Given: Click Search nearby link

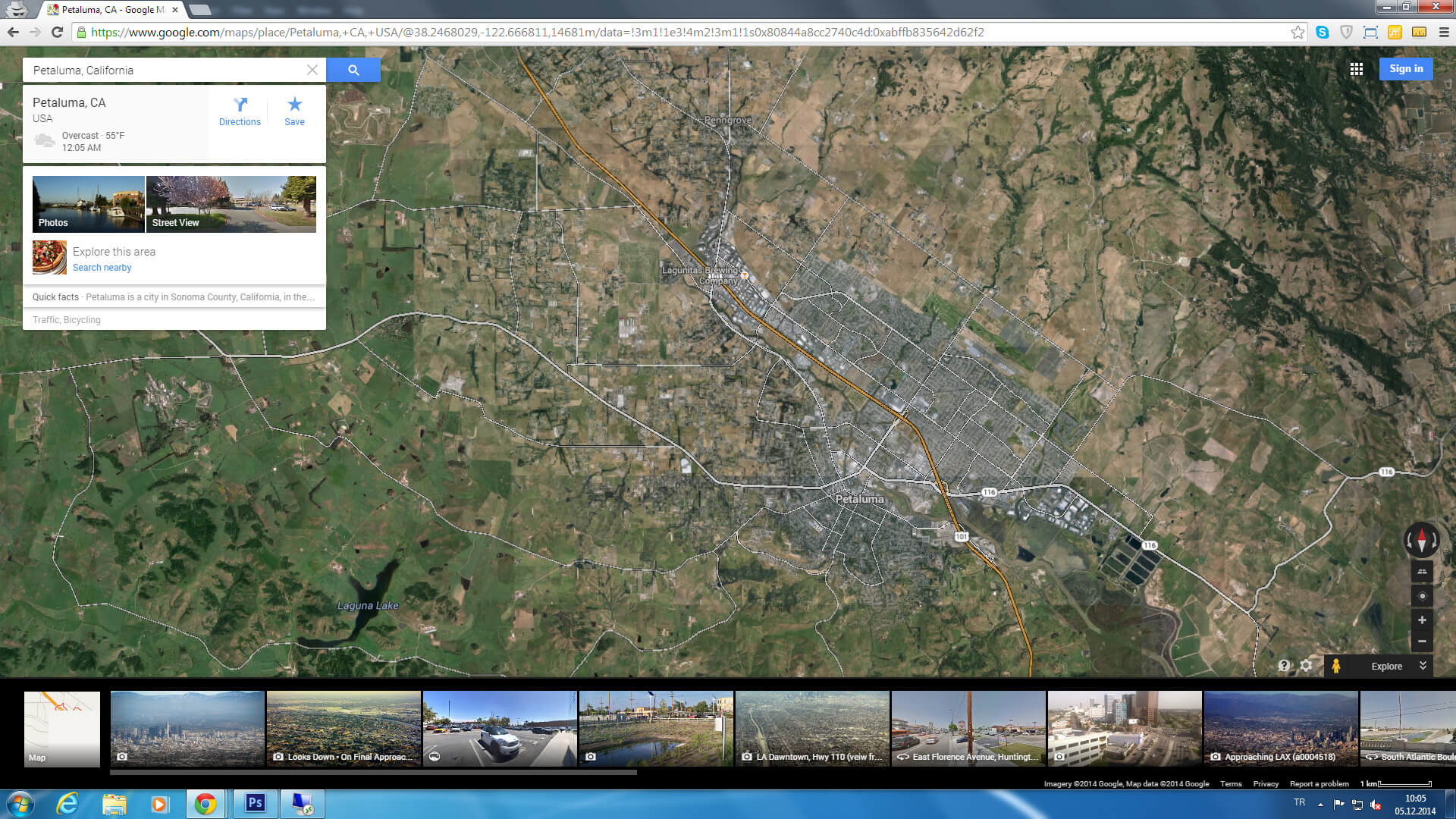Looking at the screenshot, I should coord(102,268).
